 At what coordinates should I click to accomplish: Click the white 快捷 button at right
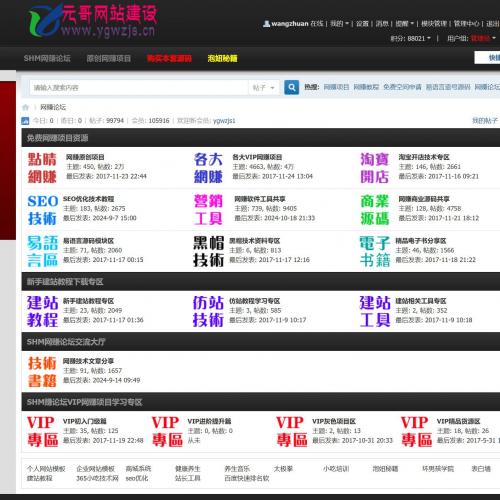pos(487,58)
